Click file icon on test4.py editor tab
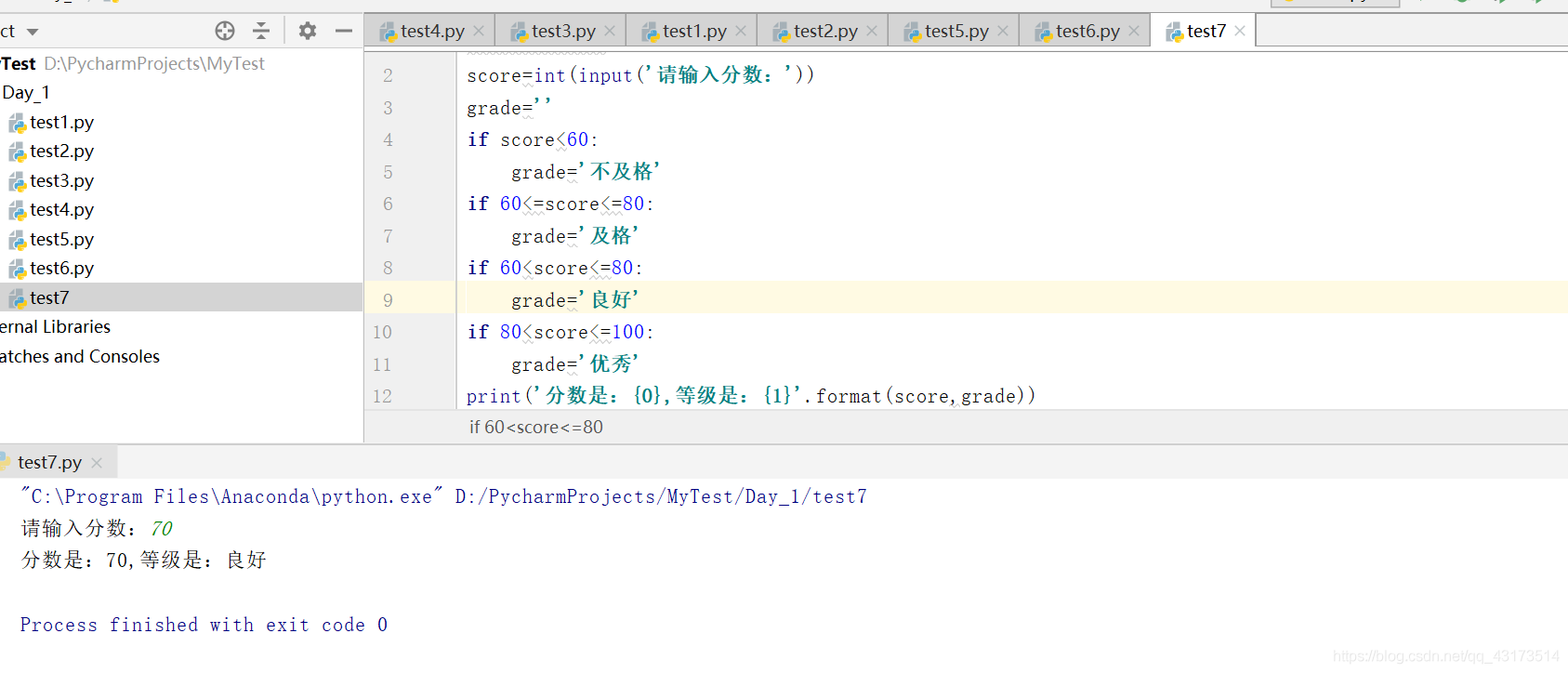This screenshot has height=673, width=1568. tap(389, 32)
